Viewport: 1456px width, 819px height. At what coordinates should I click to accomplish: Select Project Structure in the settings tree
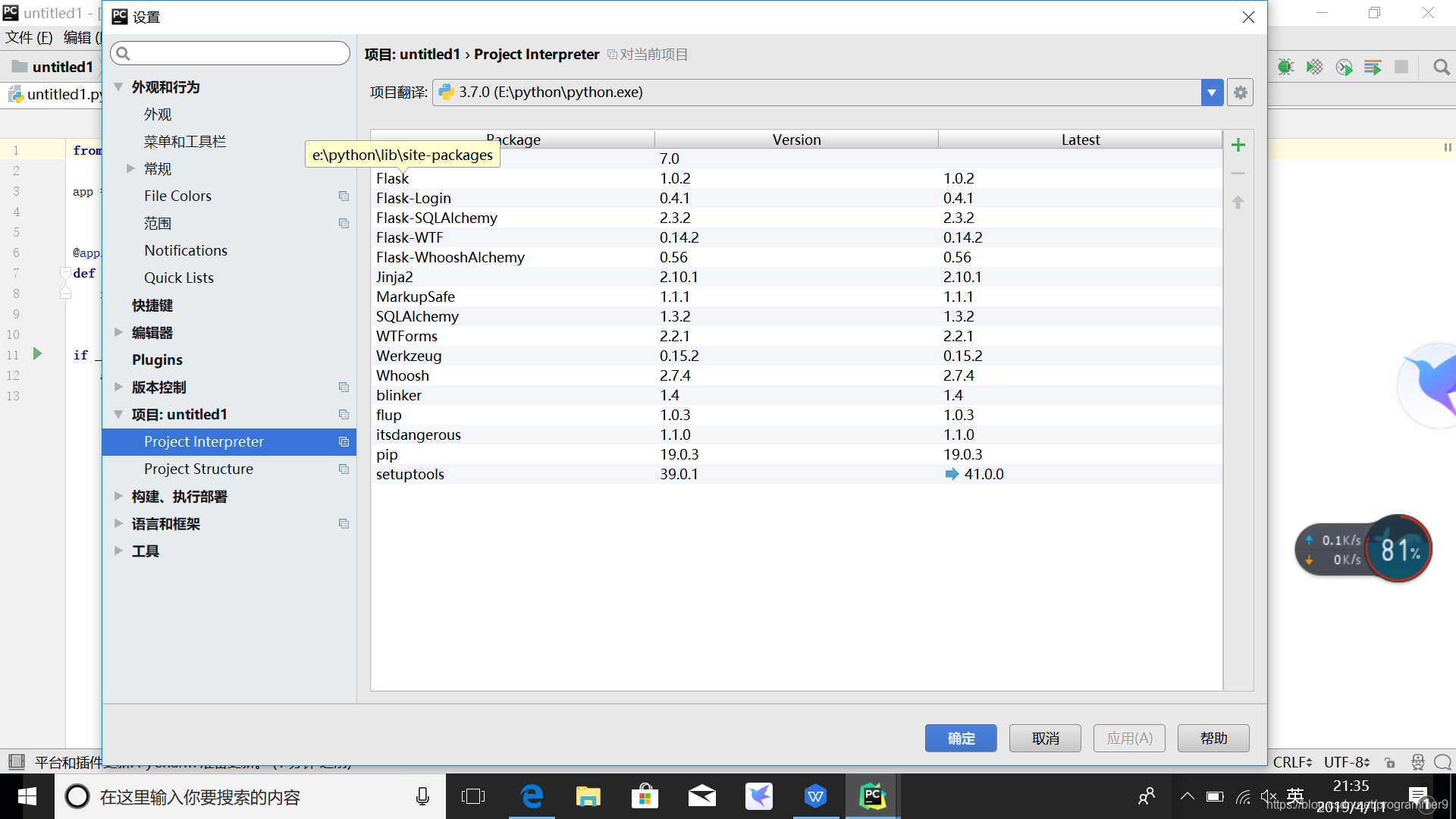click(x=199, y=469)
